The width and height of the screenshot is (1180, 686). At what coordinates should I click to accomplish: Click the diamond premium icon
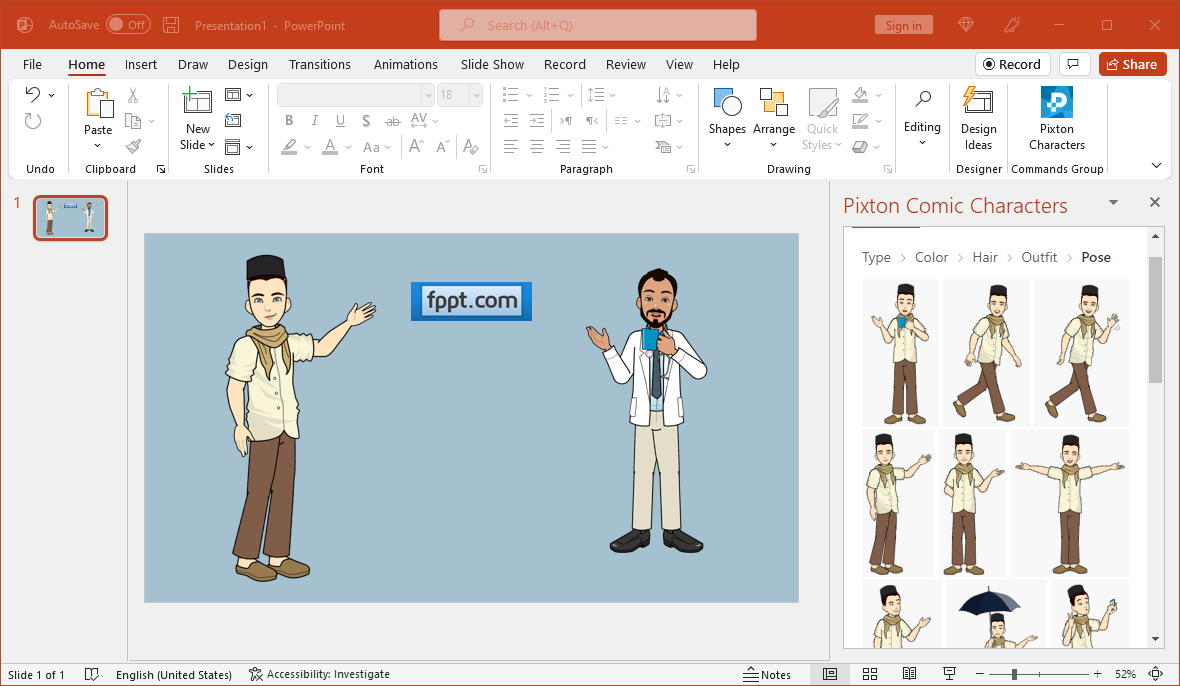[x=966, y=25]
